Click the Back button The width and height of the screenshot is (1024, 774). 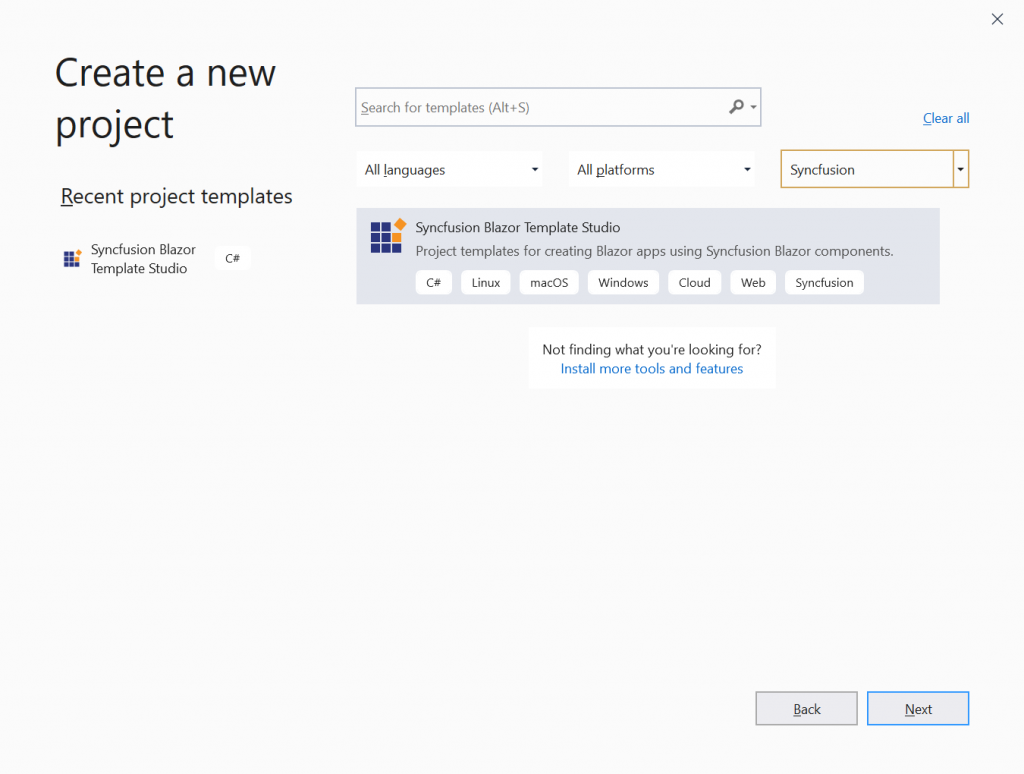coord(806,708)
